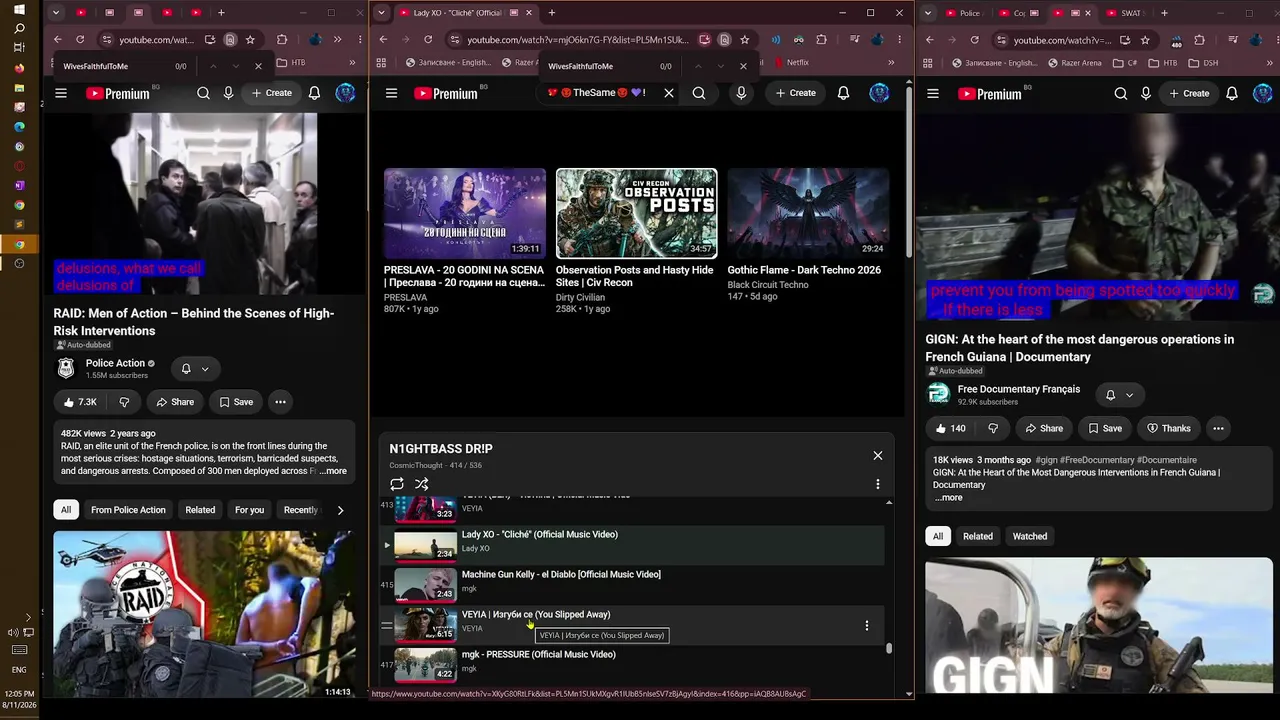Play Machine Gun Kelly el Diablo from playlist
The height and width of the screenshot is (720, 1280).
(x=561, y=575)
